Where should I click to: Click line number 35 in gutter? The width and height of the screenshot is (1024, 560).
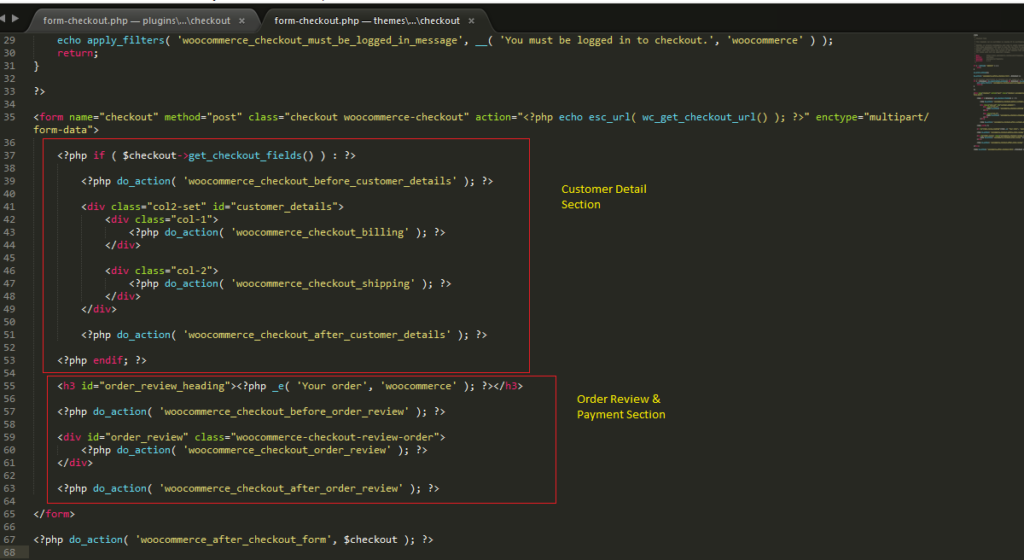(10, 117)
